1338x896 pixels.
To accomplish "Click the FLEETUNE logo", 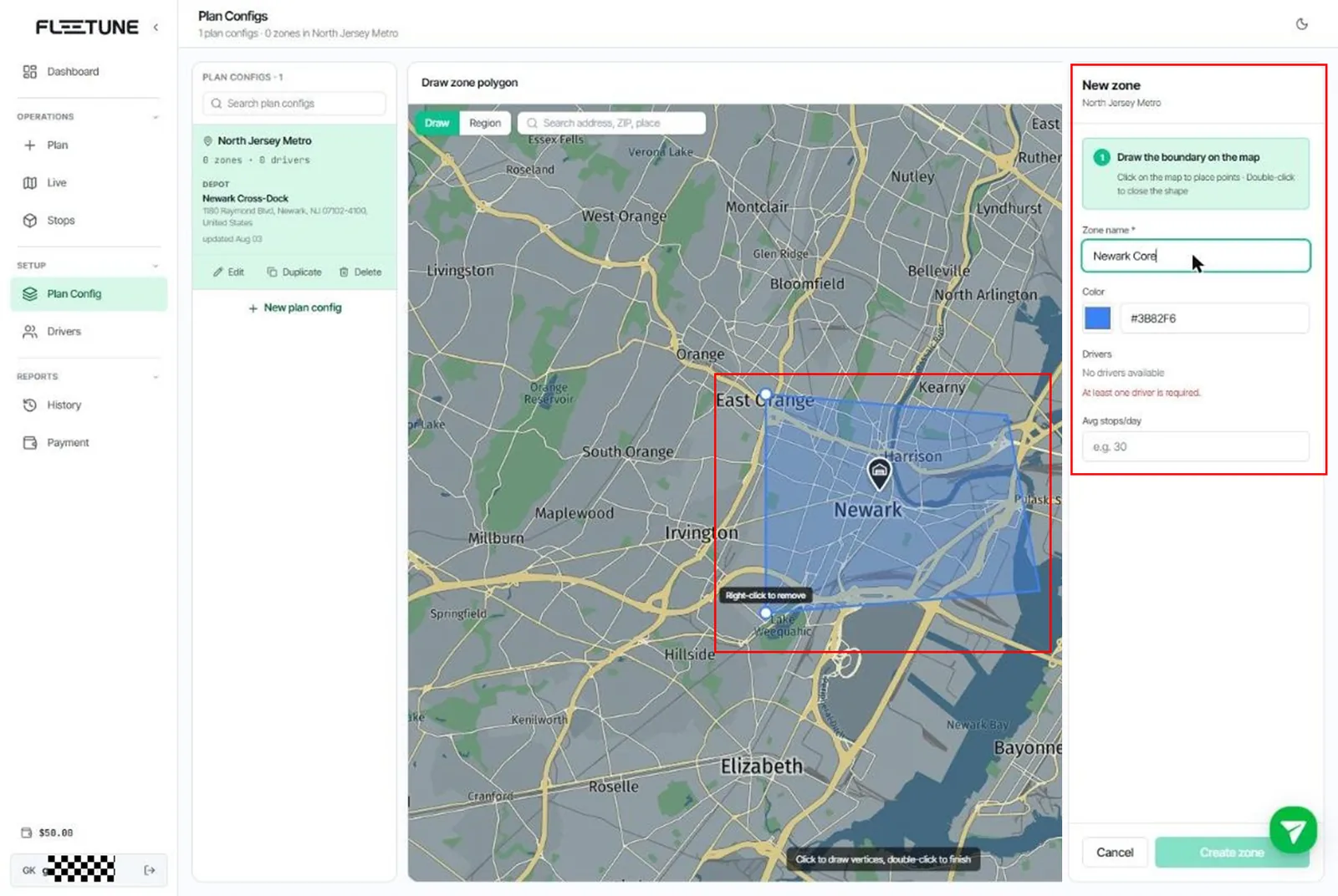I will pos(87,28).
